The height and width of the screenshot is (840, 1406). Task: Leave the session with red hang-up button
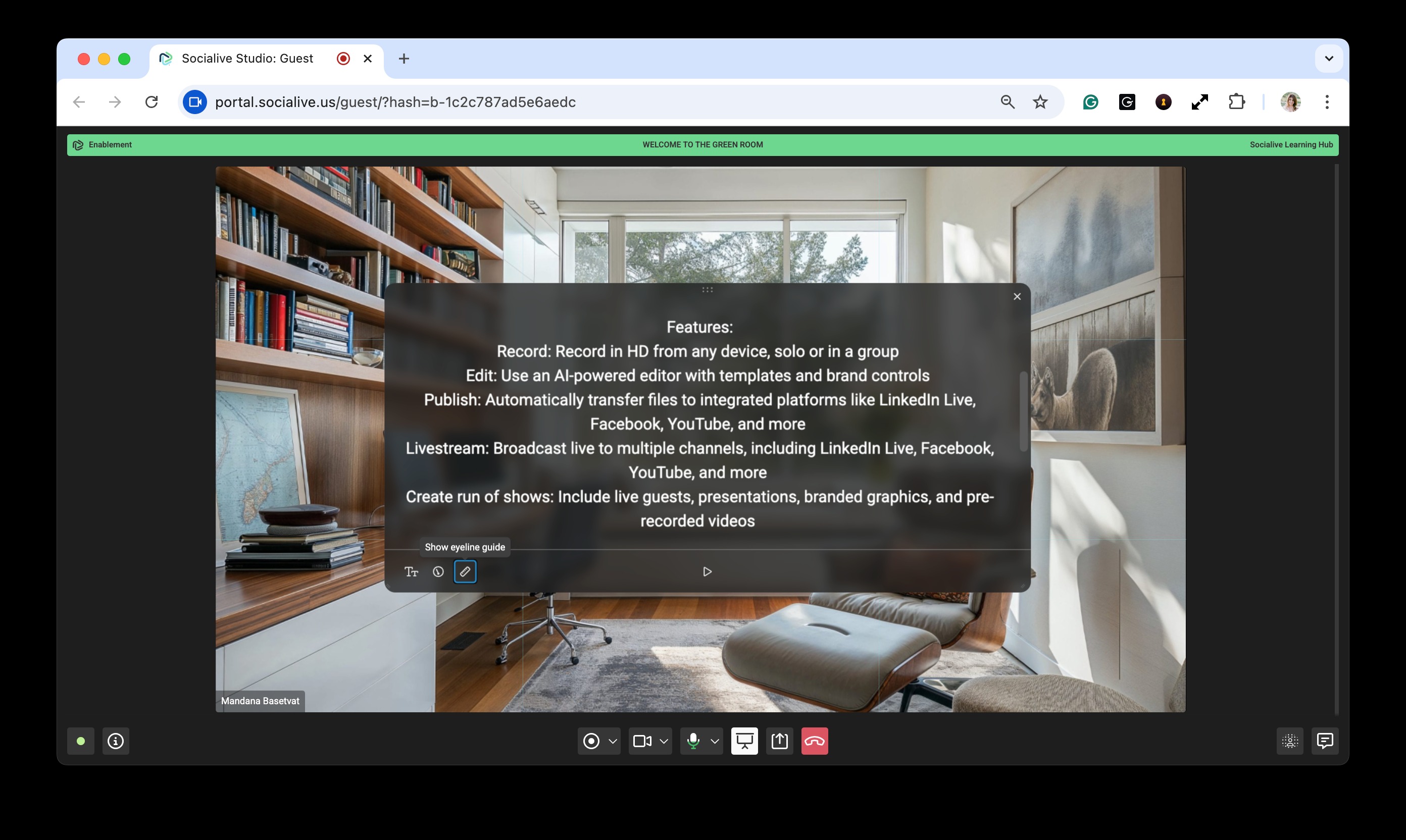pos(814,741)
